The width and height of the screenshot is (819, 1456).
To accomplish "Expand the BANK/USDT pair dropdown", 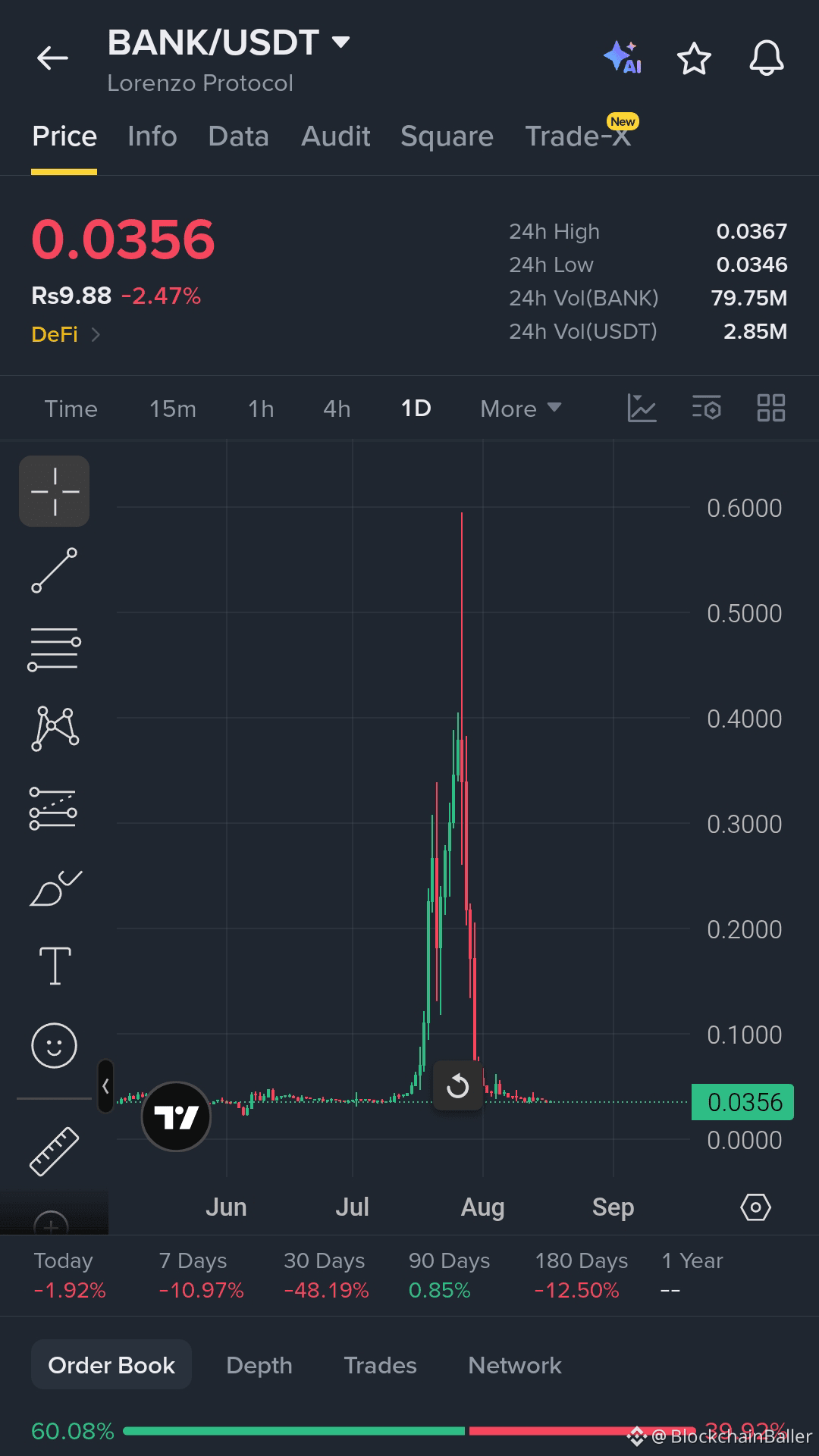I will click(x=341, y=42).
